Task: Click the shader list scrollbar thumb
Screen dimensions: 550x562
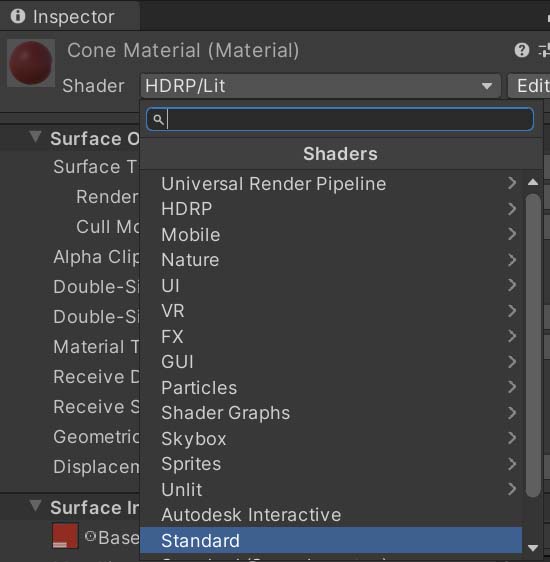Action: tap(533, 346)
